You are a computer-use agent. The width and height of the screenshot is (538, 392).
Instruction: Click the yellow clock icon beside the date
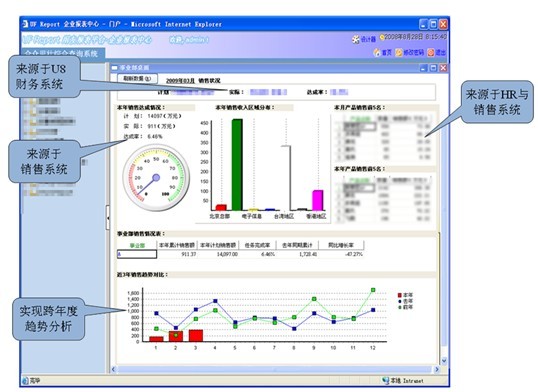coord(381,37)
